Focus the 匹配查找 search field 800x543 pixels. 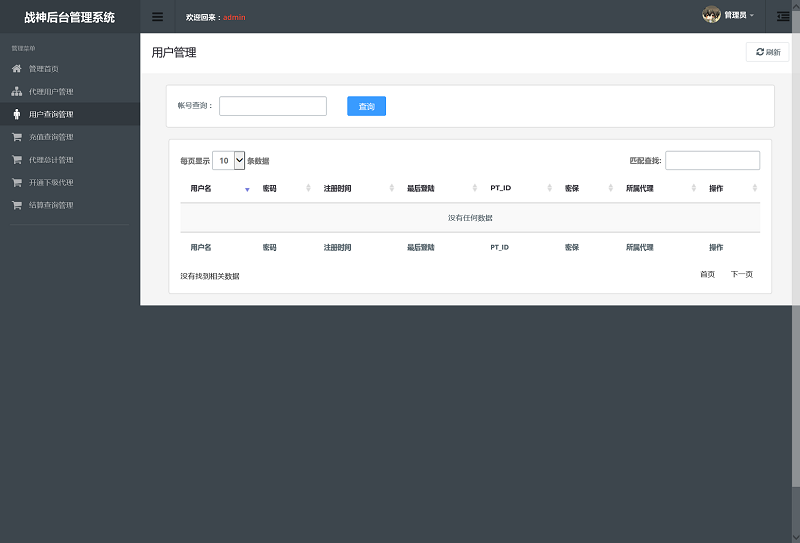712,160
